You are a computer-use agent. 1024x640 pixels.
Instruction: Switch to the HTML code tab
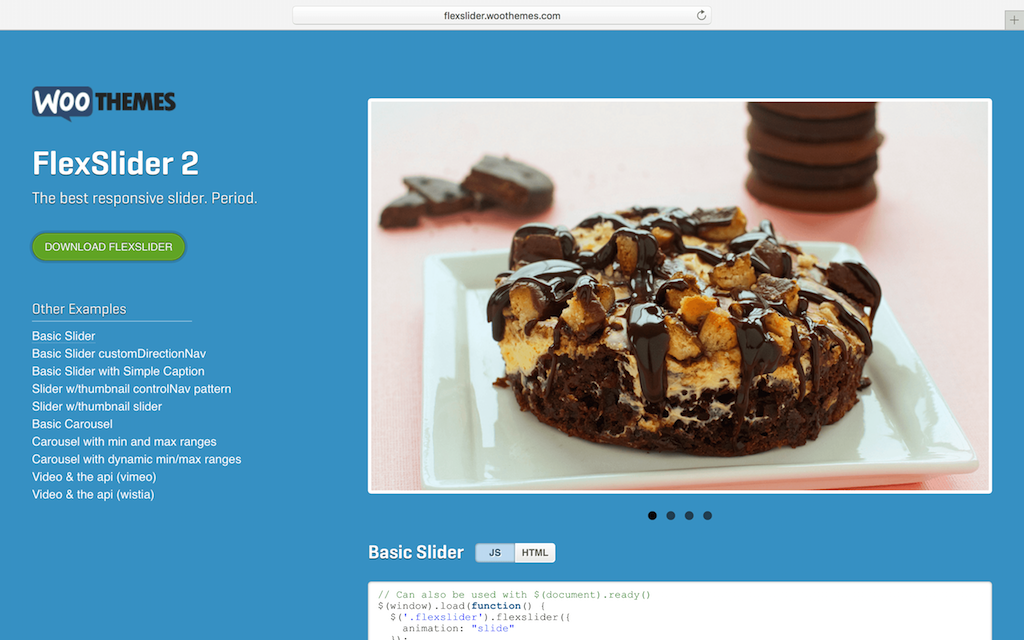pyautogui.click(x=535, y=552)
